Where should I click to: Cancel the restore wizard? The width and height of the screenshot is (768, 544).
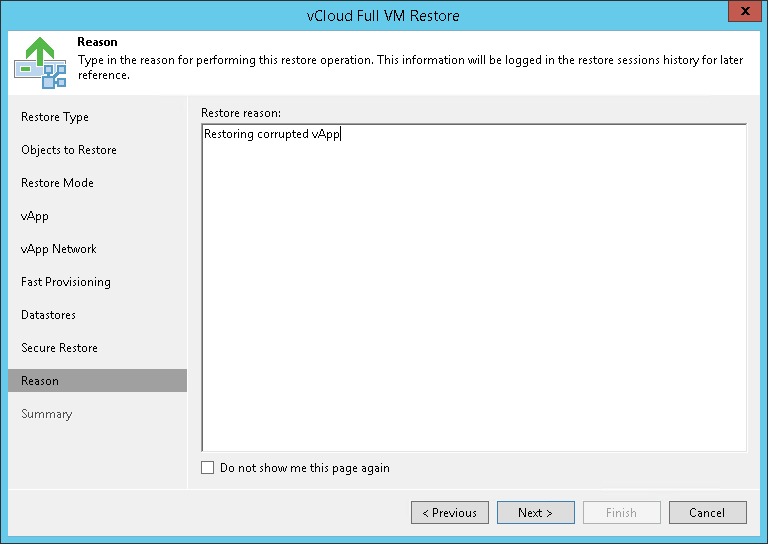tap(707, 513)
